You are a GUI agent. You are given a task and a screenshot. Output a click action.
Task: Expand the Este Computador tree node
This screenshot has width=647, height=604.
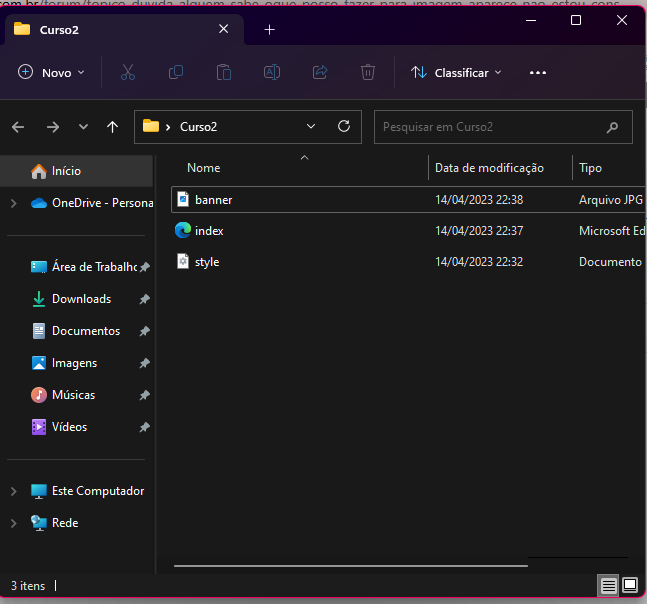coord(13,491)
